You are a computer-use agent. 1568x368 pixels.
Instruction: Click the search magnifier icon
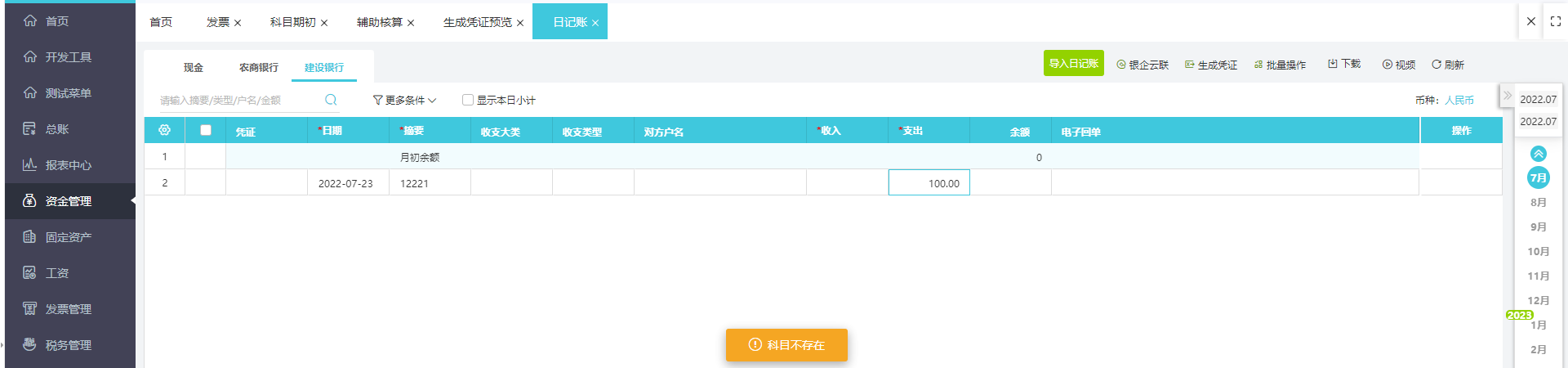tap(331, 100)
